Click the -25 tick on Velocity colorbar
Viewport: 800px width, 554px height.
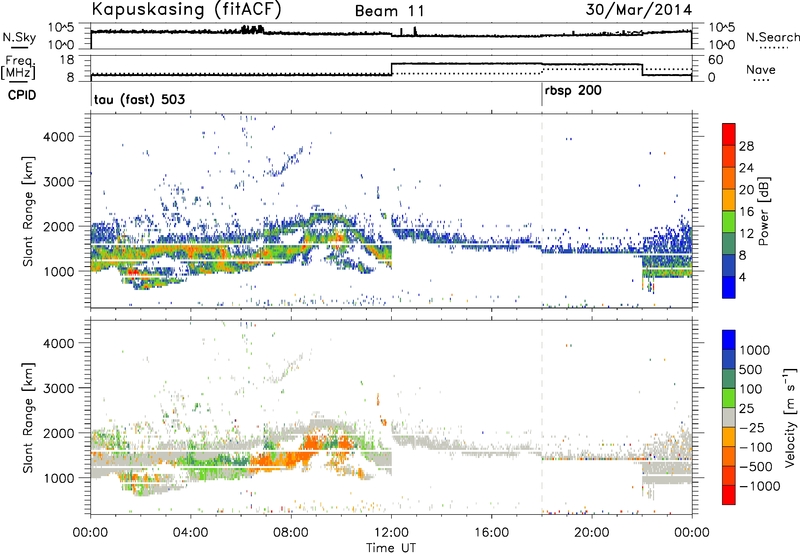click(750, 427)
